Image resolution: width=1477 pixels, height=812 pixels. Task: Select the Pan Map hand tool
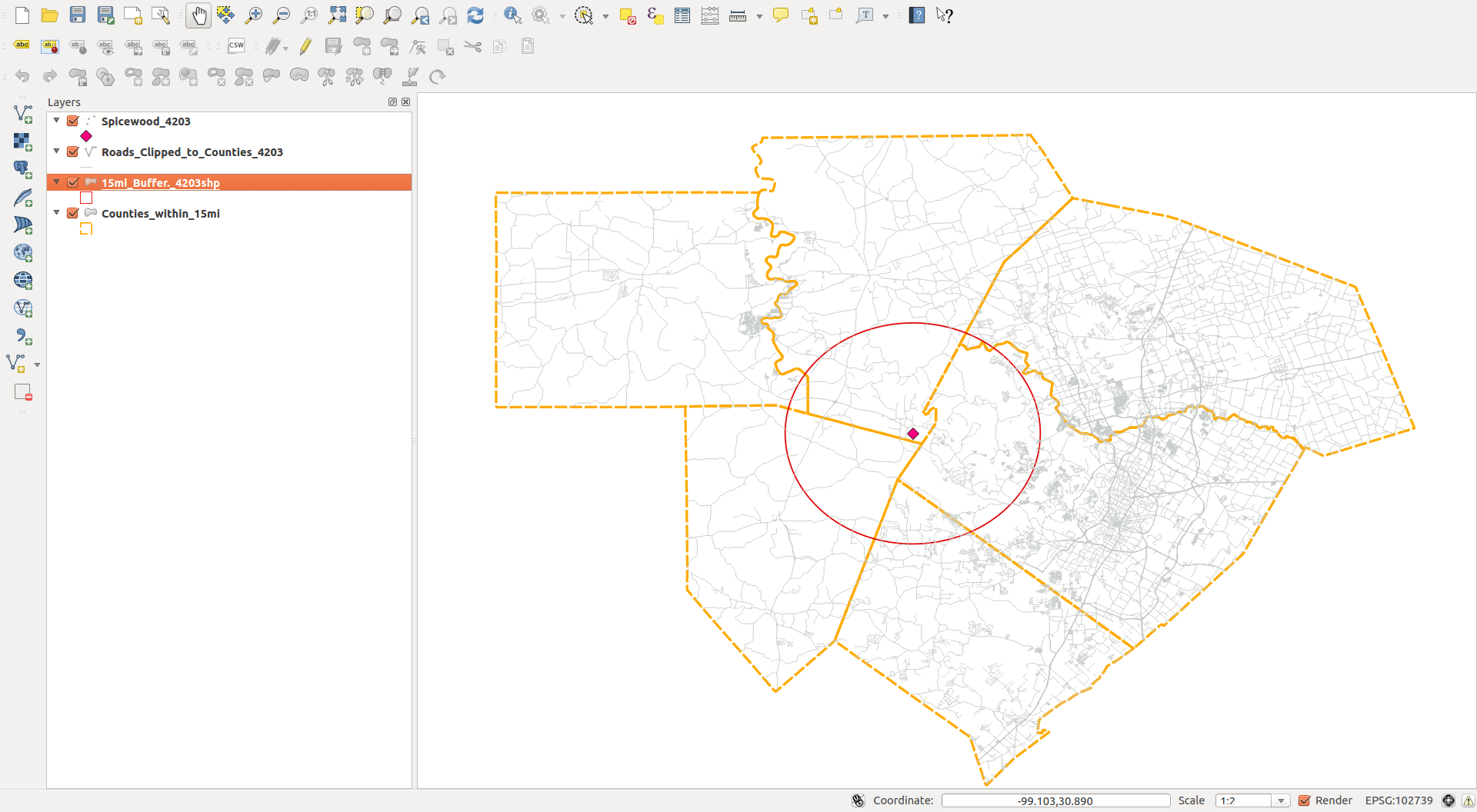[198, 15]
